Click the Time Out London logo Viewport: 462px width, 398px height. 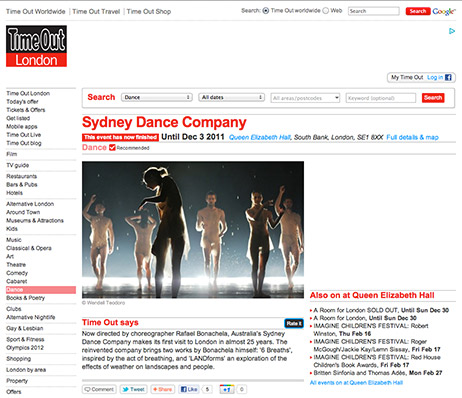click(36, 46)
